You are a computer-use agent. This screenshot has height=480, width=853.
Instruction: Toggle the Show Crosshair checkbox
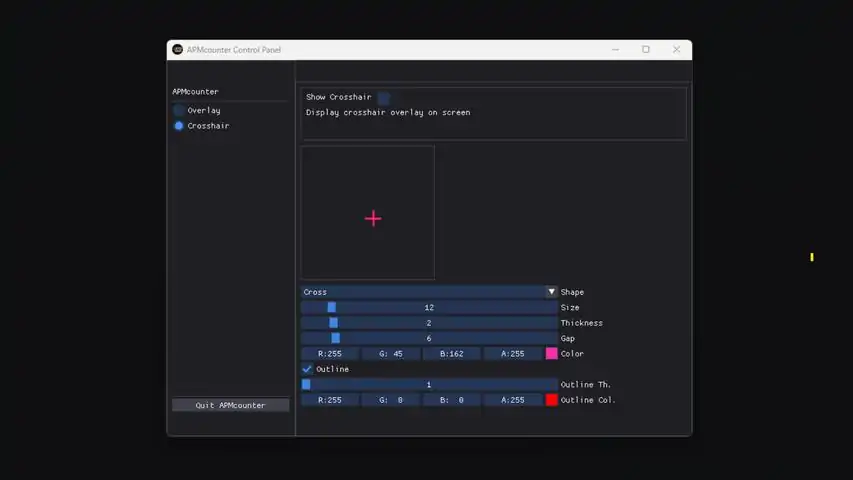tap(384, 97)
